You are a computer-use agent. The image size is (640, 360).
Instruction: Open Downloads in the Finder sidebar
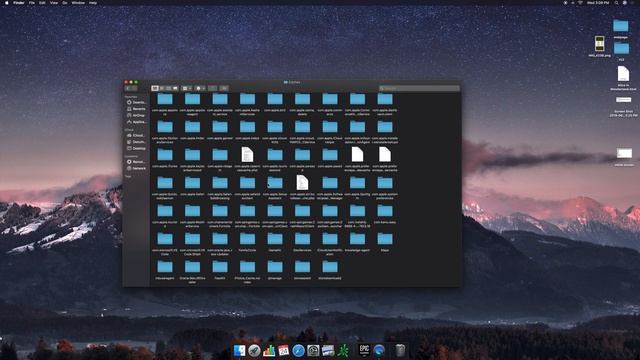click(x=136, y=102)
